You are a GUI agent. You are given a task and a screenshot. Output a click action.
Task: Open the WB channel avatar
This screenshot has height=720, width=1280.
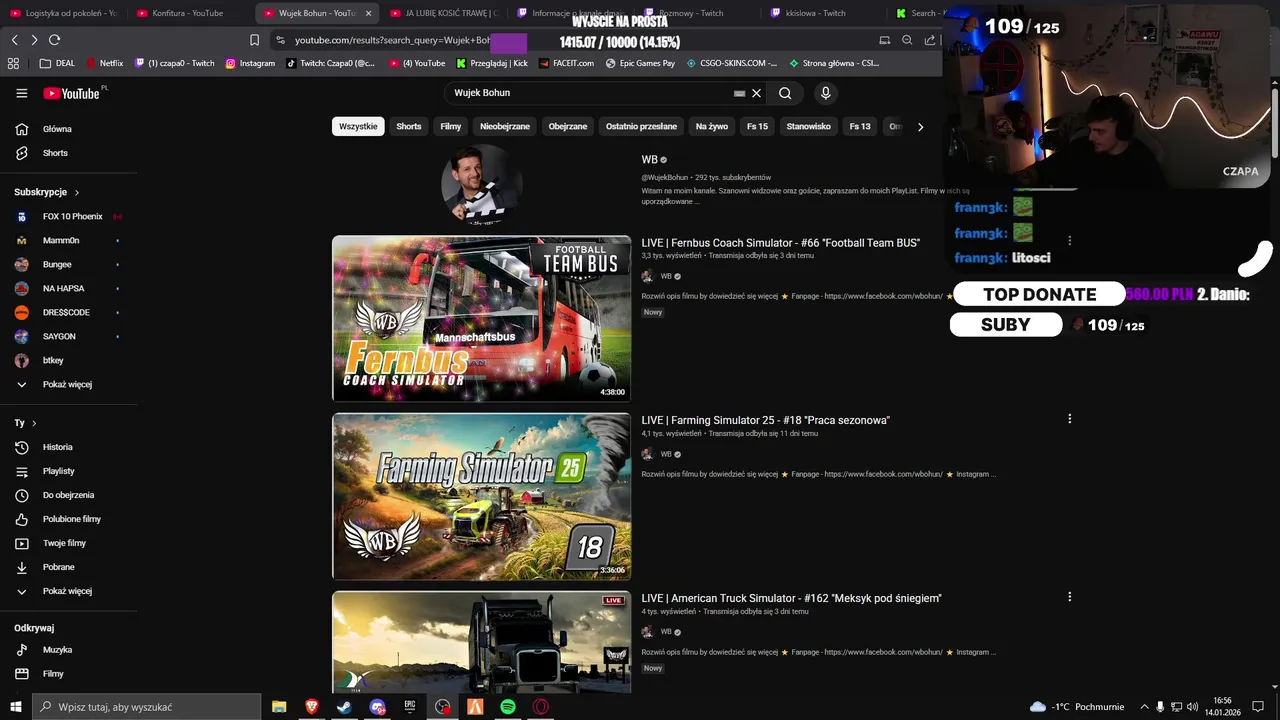(482, 185)
